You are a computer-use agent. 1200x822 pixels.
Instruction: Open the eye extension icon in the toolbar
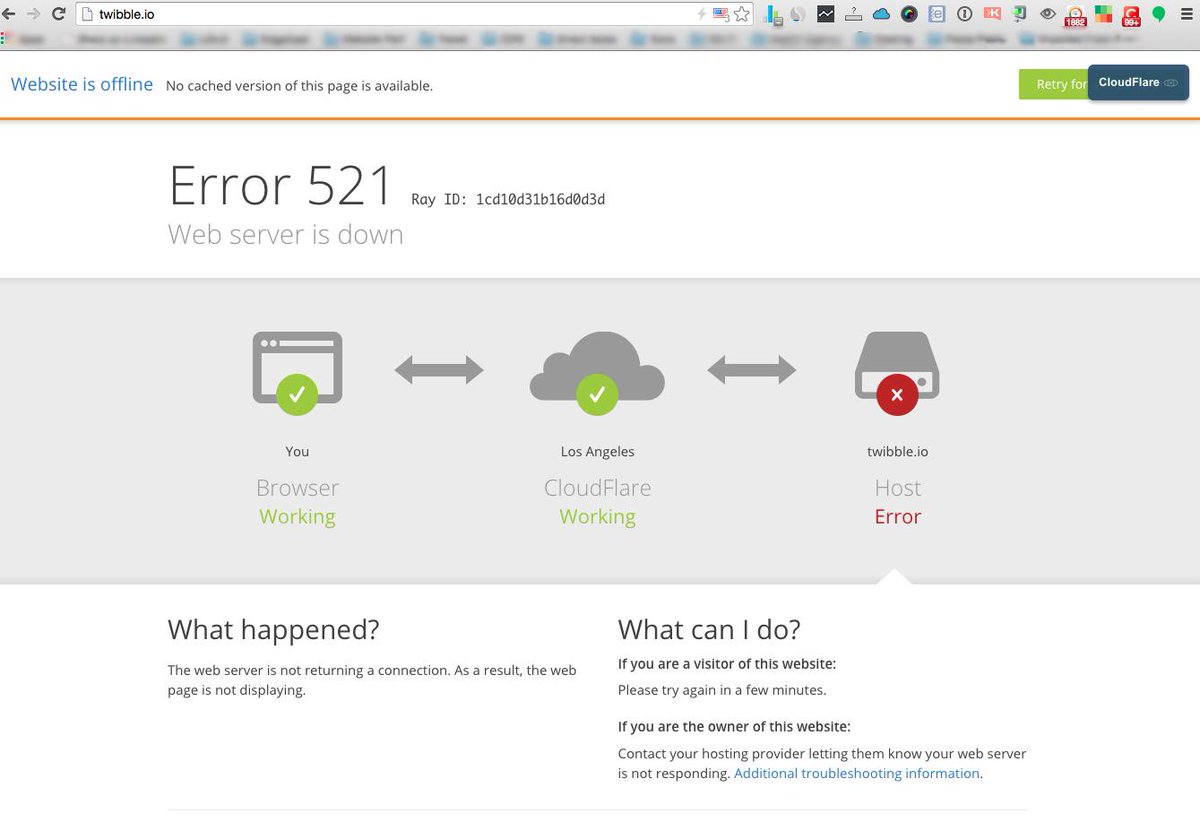pyautogui.click(x=1047, y=14)
